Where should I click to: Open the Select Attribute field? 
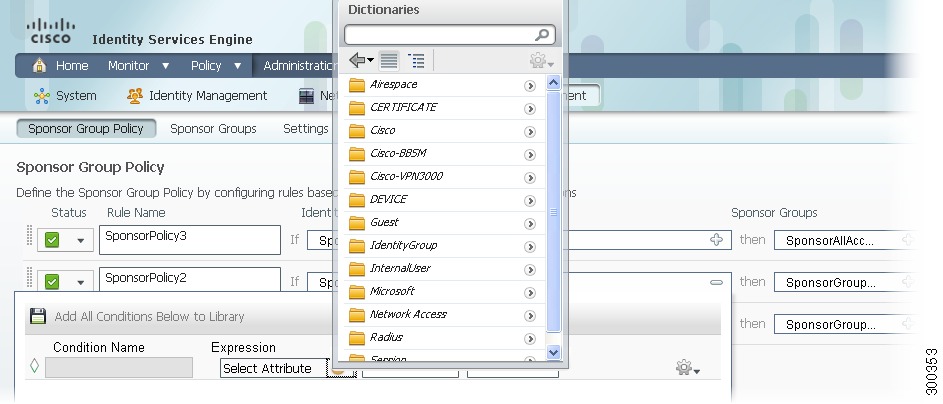(273, 369)
